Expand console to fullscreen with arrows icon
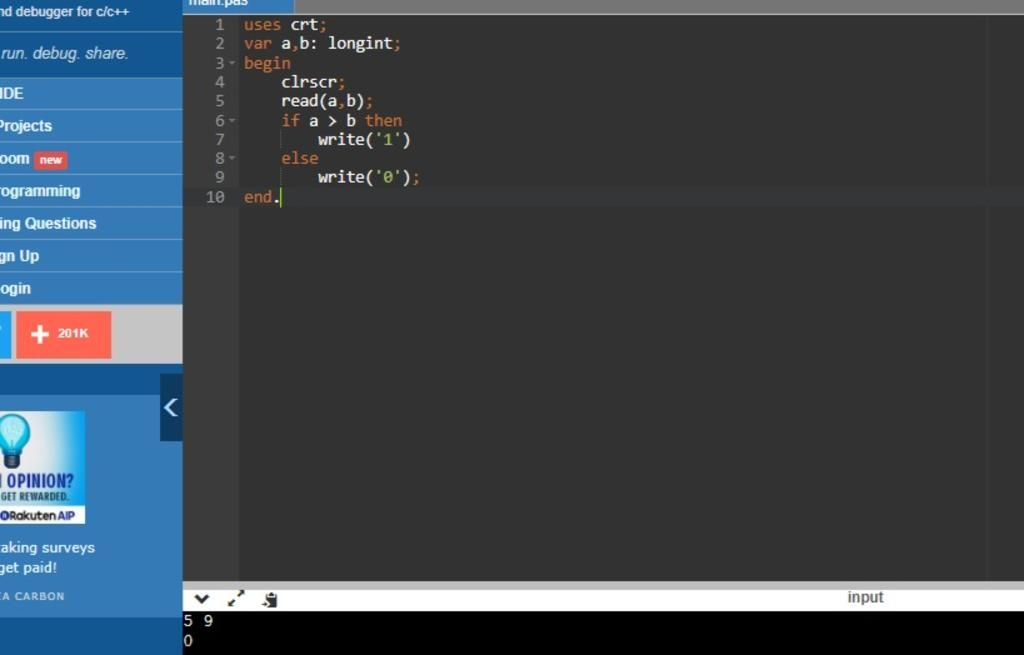Screen dimensions: 1024x655 (x=236, y=599)
